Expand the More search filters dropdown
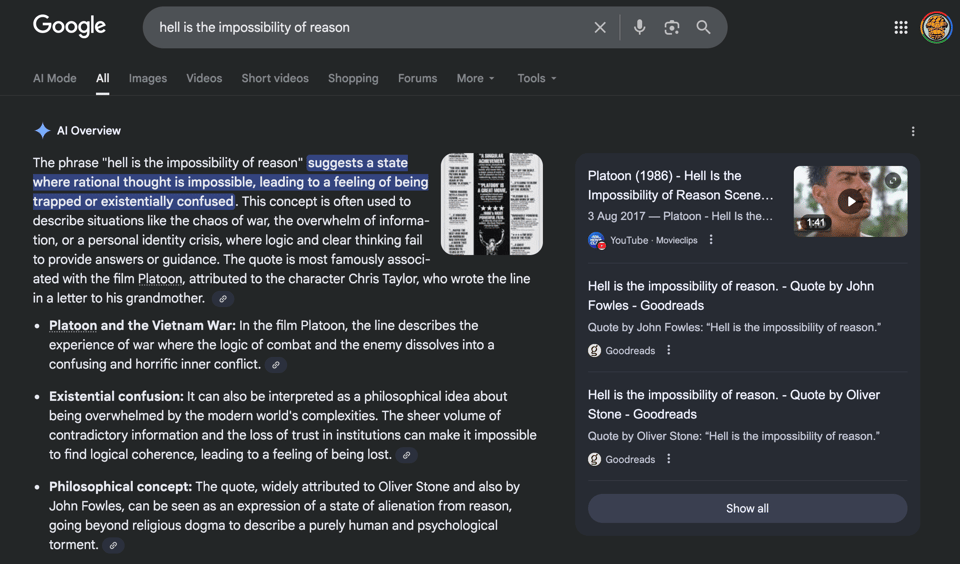The image size is (960, 564). 475,78
